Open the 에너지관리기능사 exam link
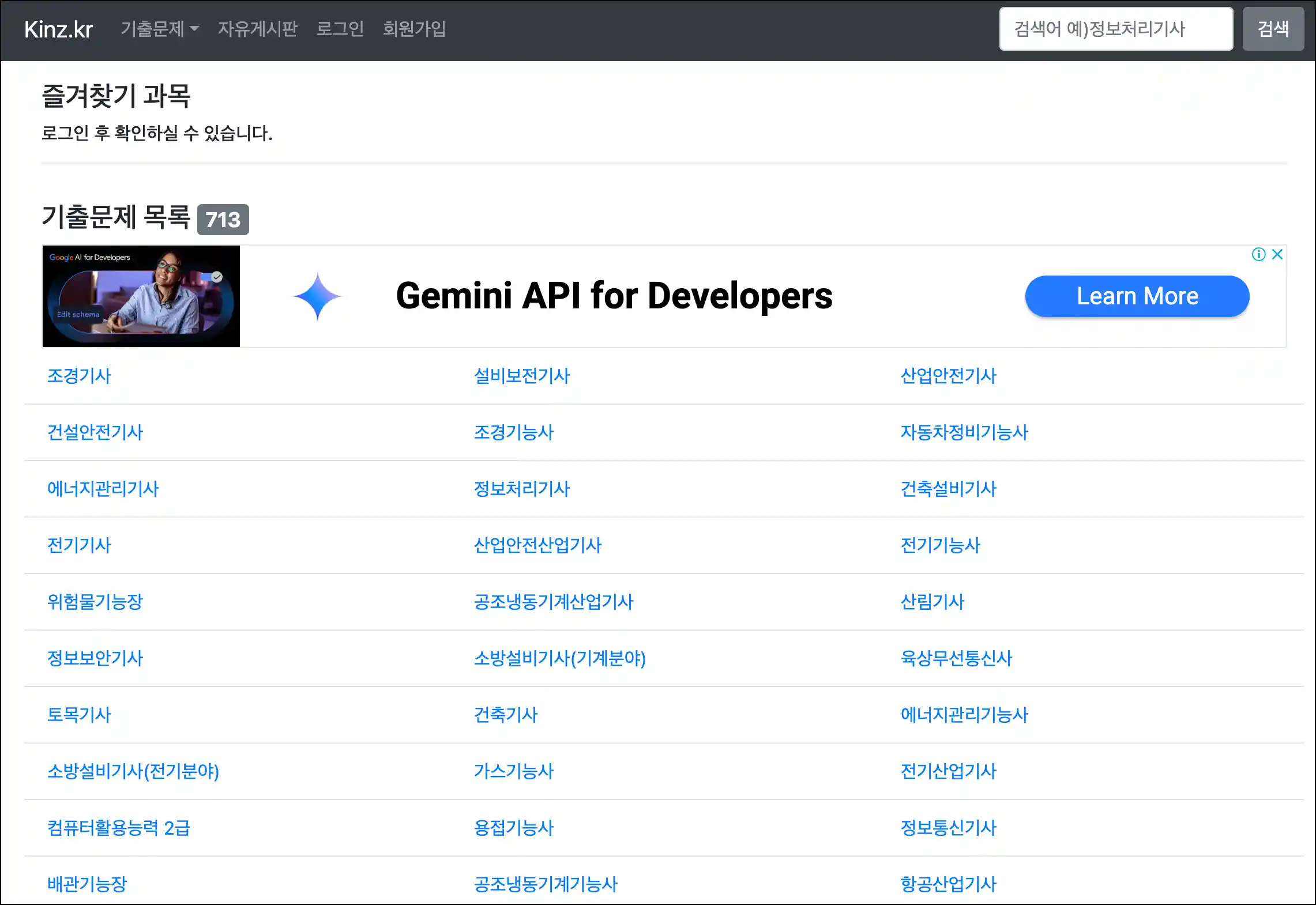The image size is (1316, 905). 965,715
